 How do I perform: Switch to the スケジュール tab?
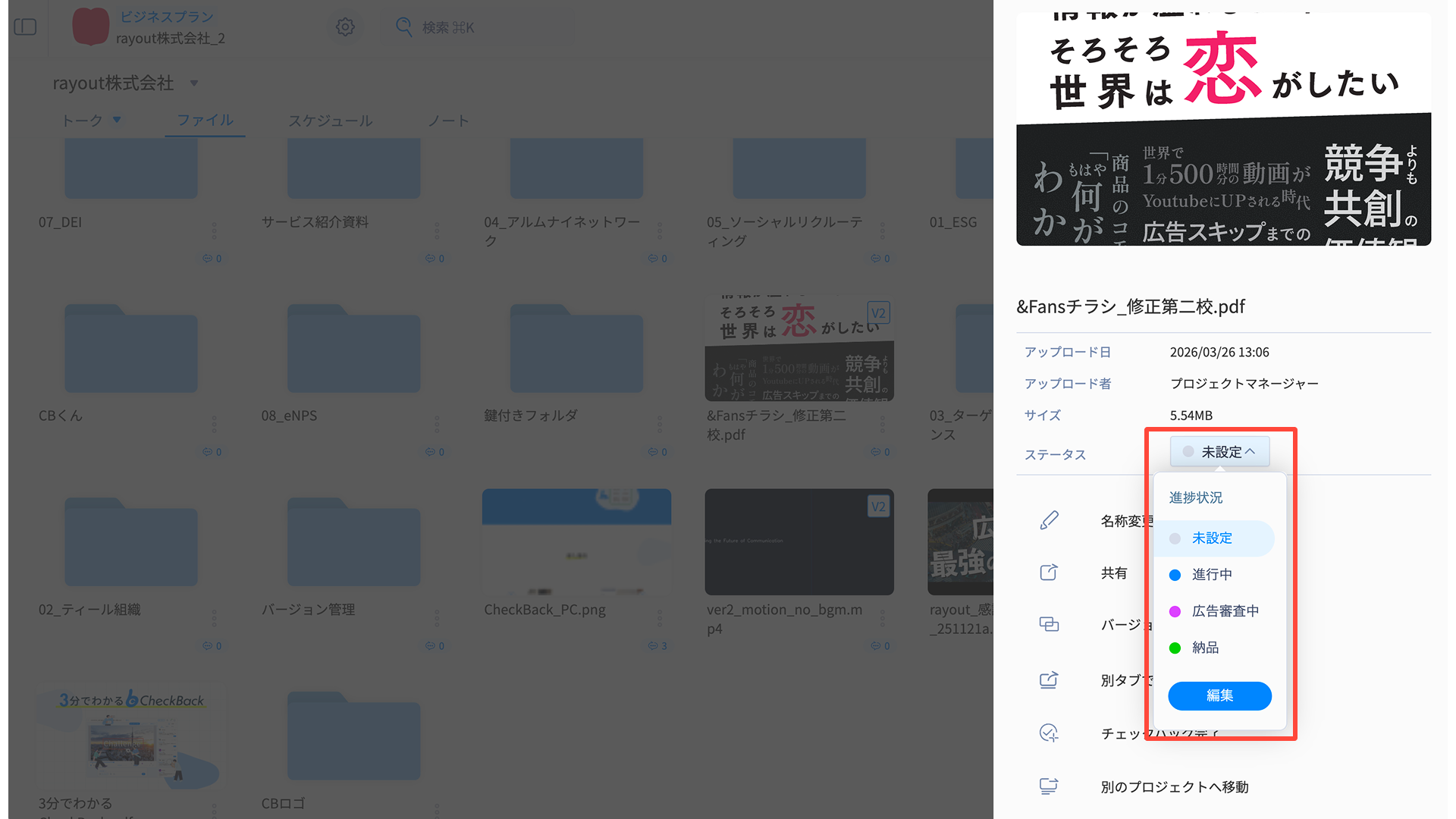tap(330, 121)
